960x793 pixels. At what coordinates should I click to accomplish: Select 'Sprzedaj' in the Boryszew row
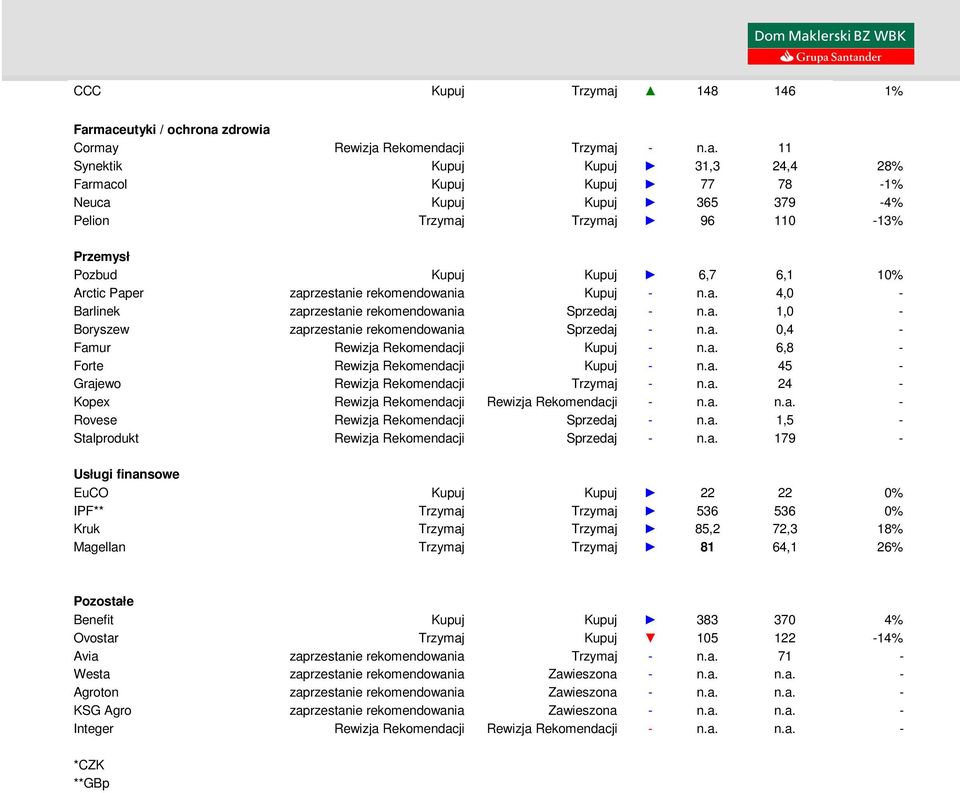pos(591,330)
